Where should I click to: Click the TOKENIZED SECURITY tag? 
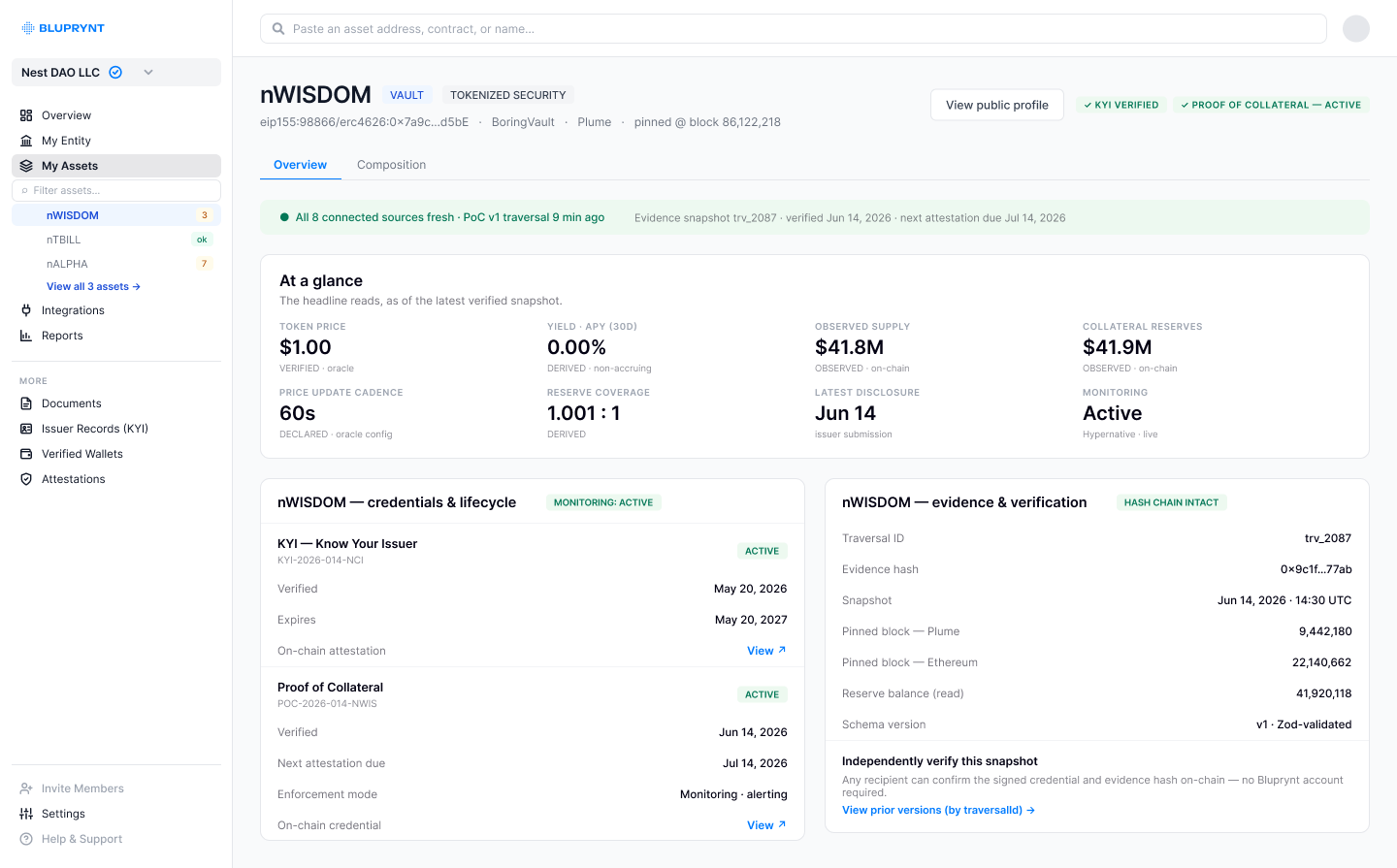[508, 95]
